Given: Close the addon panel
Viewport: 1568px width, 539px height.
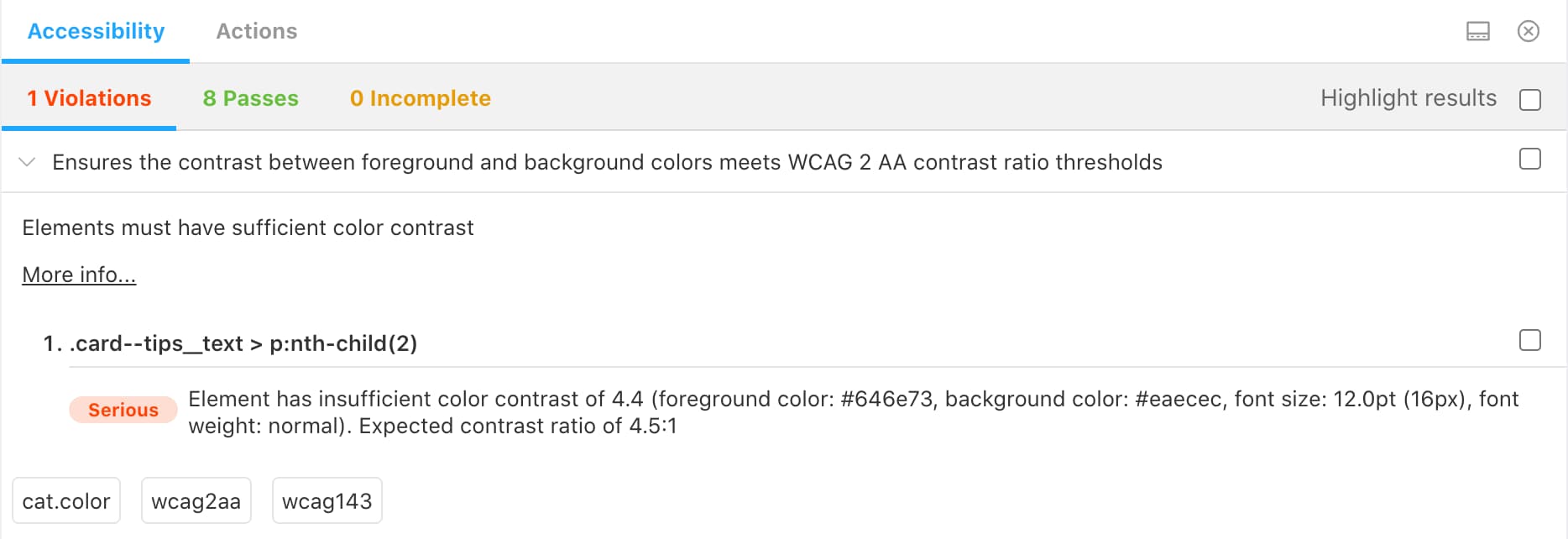Looking at the screenshot, I should tap(1528, 32).
